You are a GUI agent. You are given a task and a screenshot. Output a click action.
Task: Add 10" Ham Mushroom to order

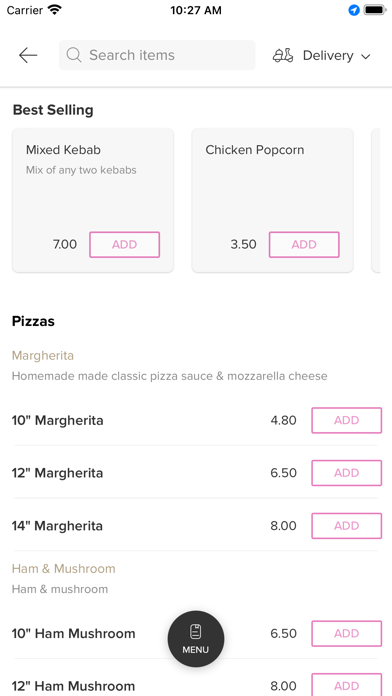pyautogui.click(x=347, y=633)
